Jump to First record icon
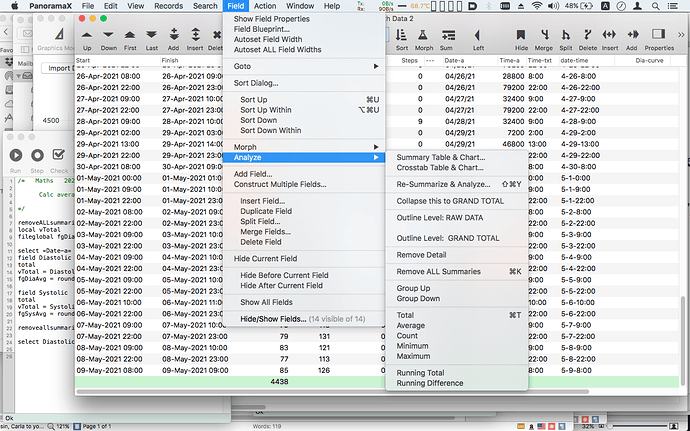690x431 pixels. click(x=130, y=35)
